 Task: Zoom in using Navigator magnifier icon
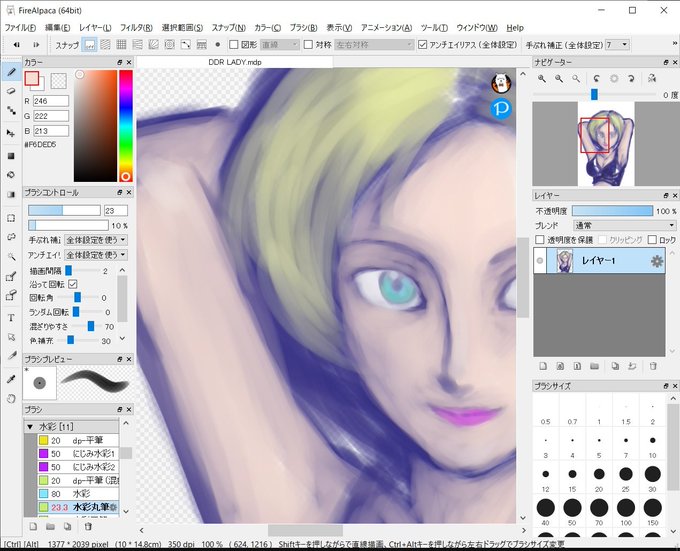click(x=542, y=78)
